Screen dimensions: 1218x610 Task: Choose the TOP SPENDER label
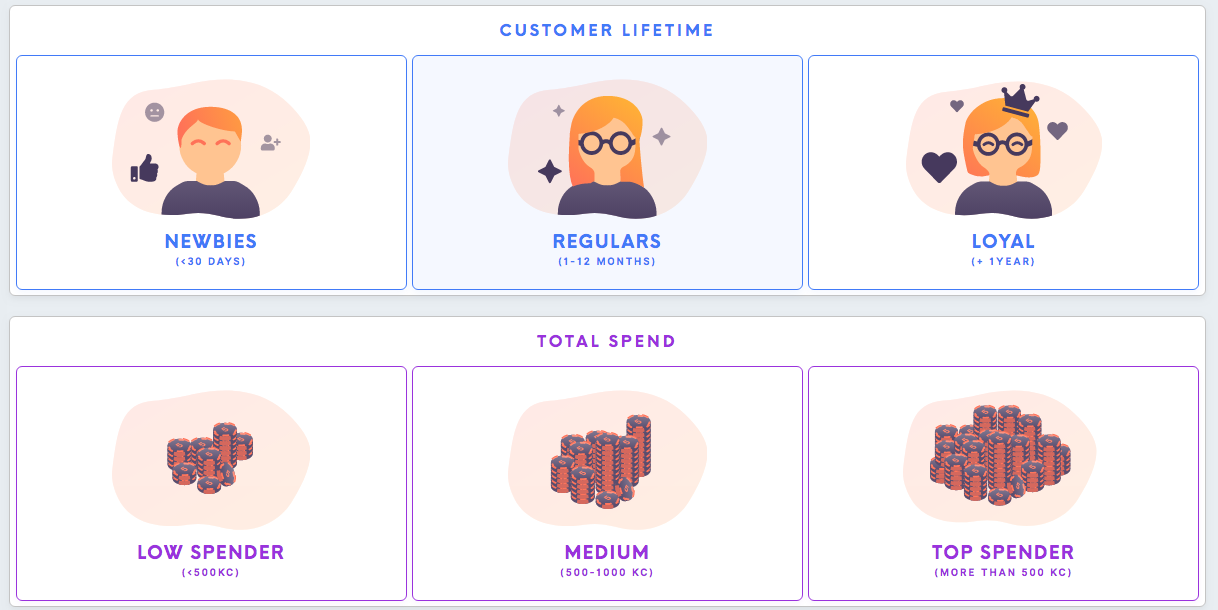click(1003, 553)
